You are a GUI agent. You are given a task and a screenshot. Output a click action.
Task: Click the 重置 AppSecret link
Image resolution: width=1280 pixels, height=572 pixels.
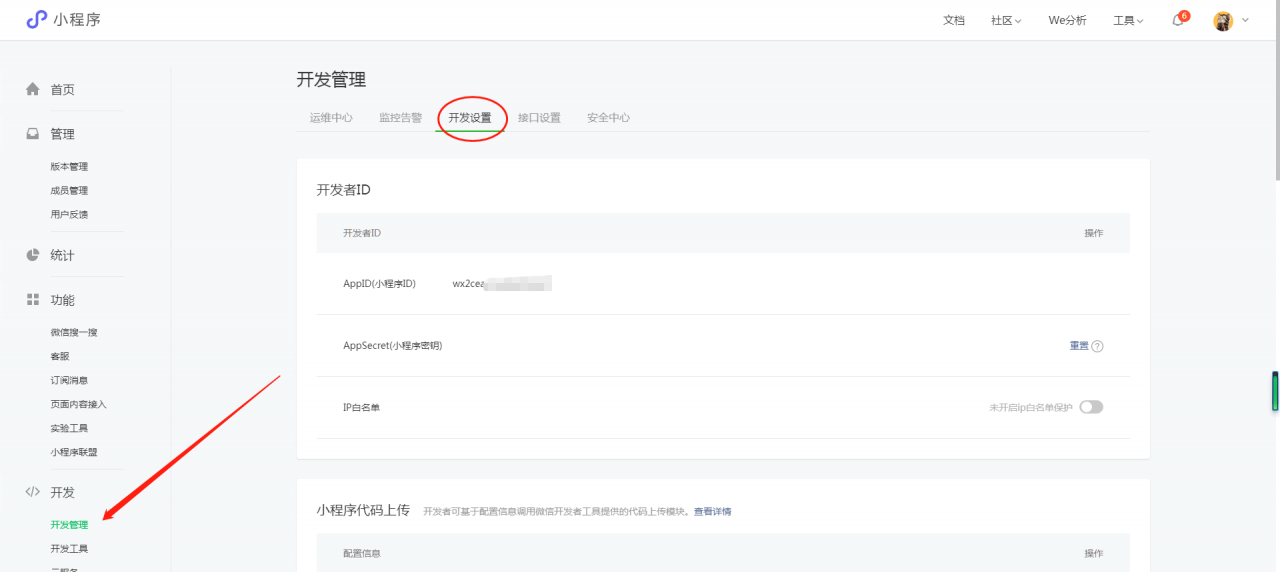point(1079,346)
